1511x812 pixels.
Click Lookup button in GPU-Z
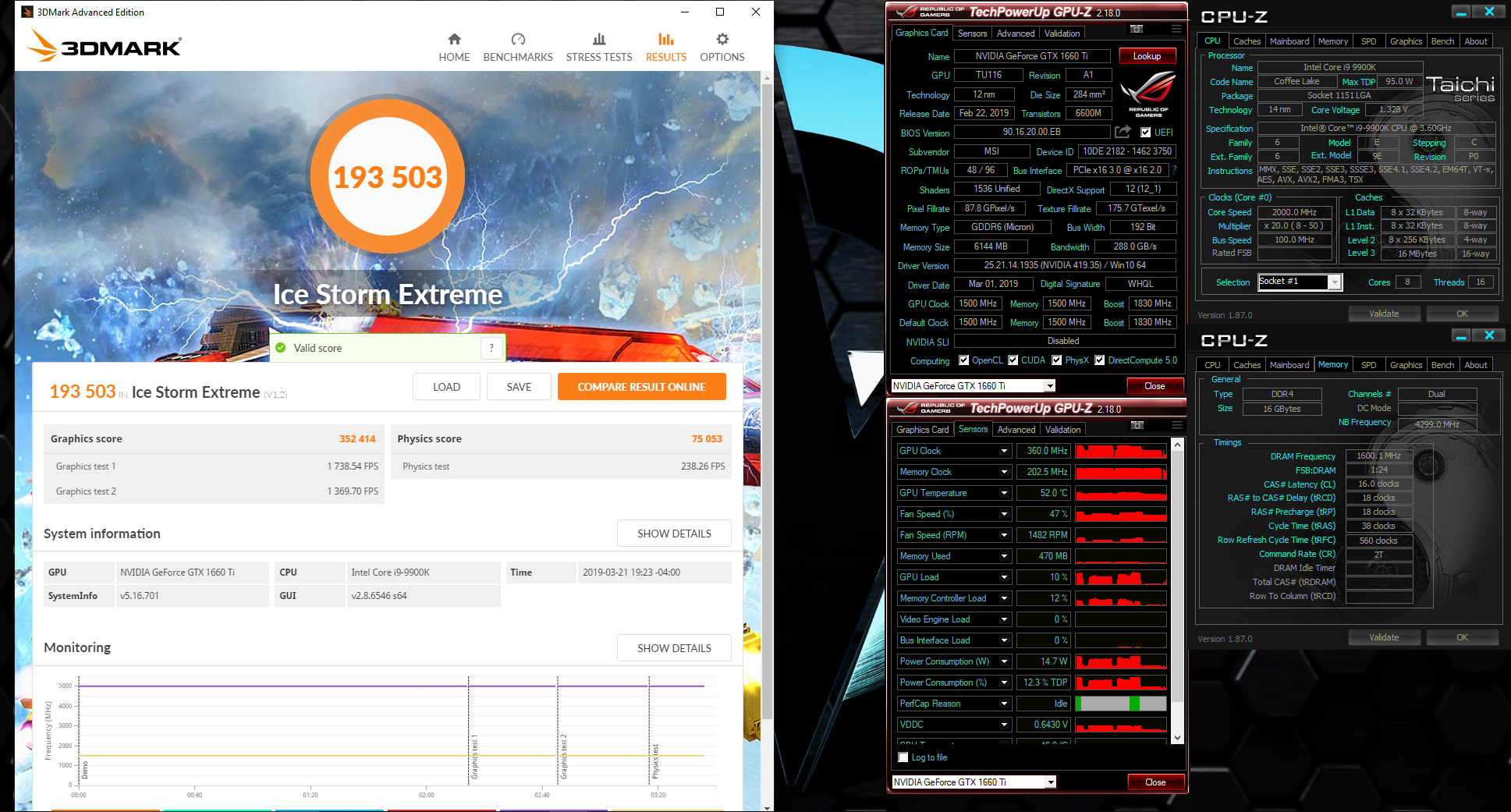tap(1147, 56)
